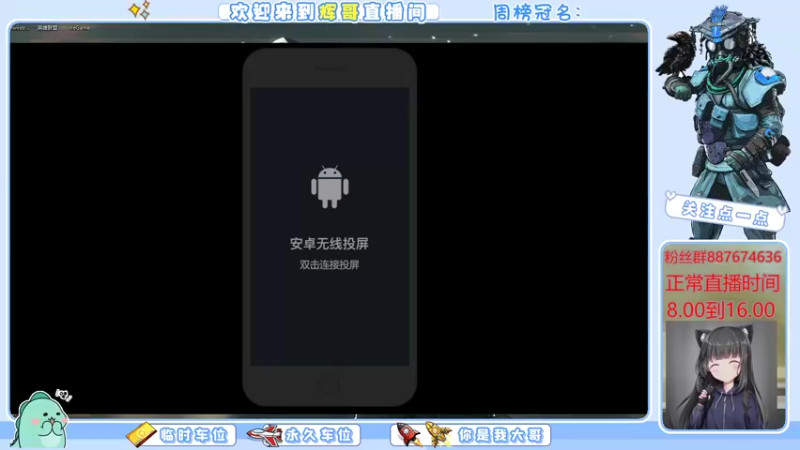Image resolution: width=800 pixels, height=450 pixels.
Task: Click the sparkle stars icon
Action: (140, 10)
